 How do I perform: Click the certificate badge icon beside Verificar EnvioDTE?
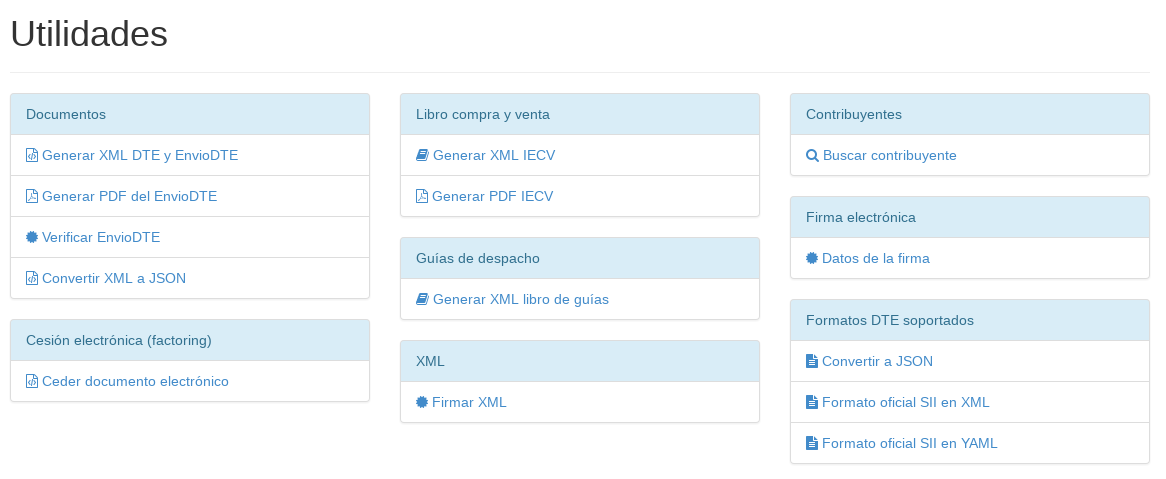coord(32,237)
